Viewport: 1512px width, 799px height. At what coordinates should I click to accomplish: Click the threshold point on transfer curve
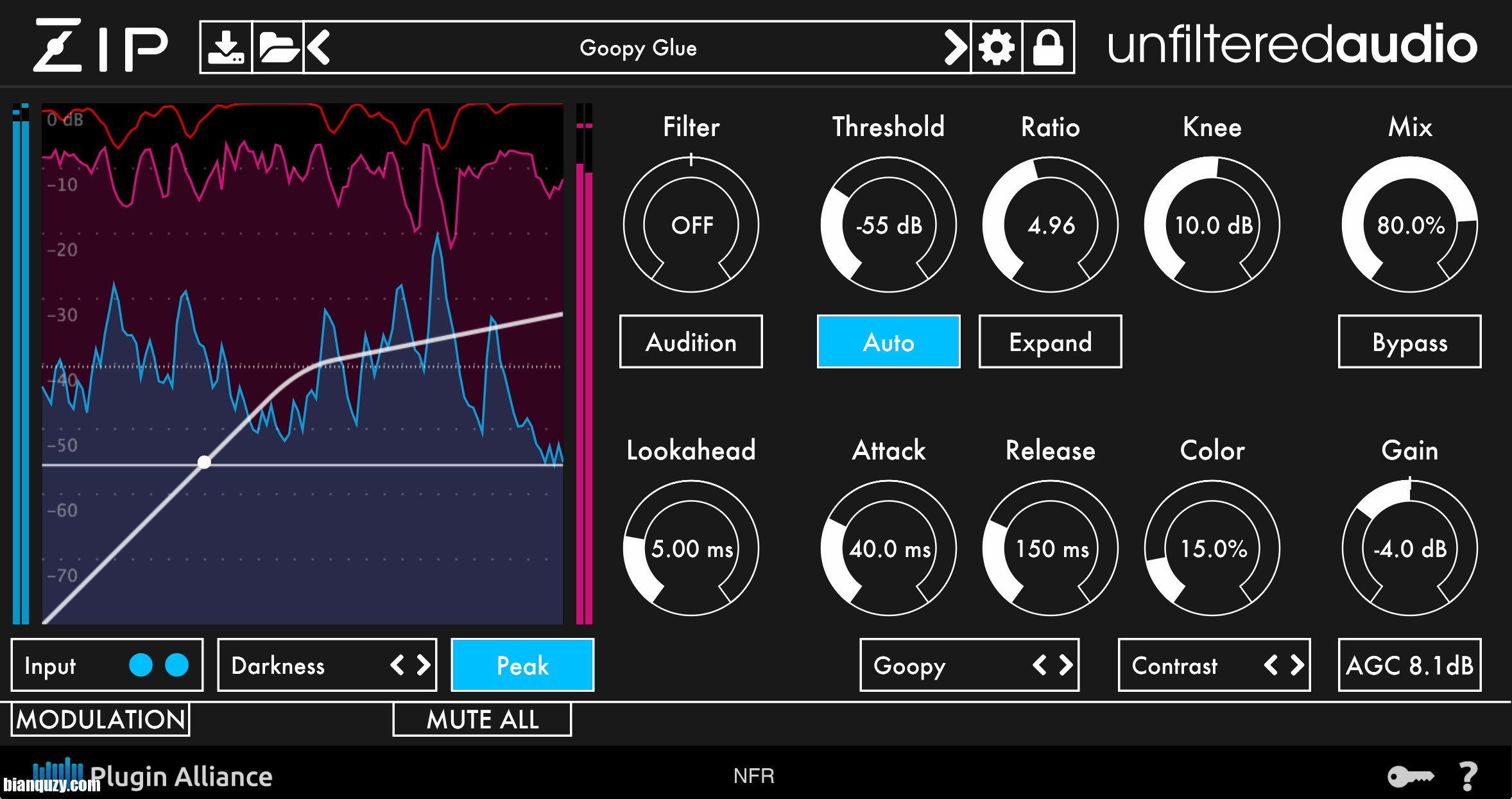click(x=204, y=462)
